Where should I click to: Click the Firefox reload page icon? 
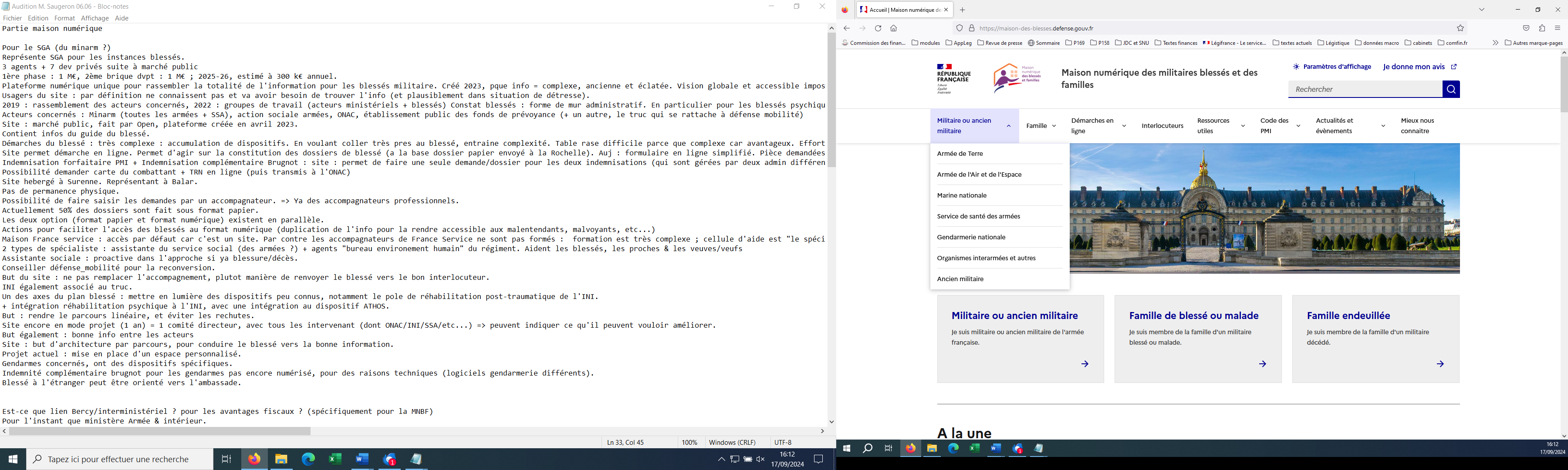[x=878, y=29]
